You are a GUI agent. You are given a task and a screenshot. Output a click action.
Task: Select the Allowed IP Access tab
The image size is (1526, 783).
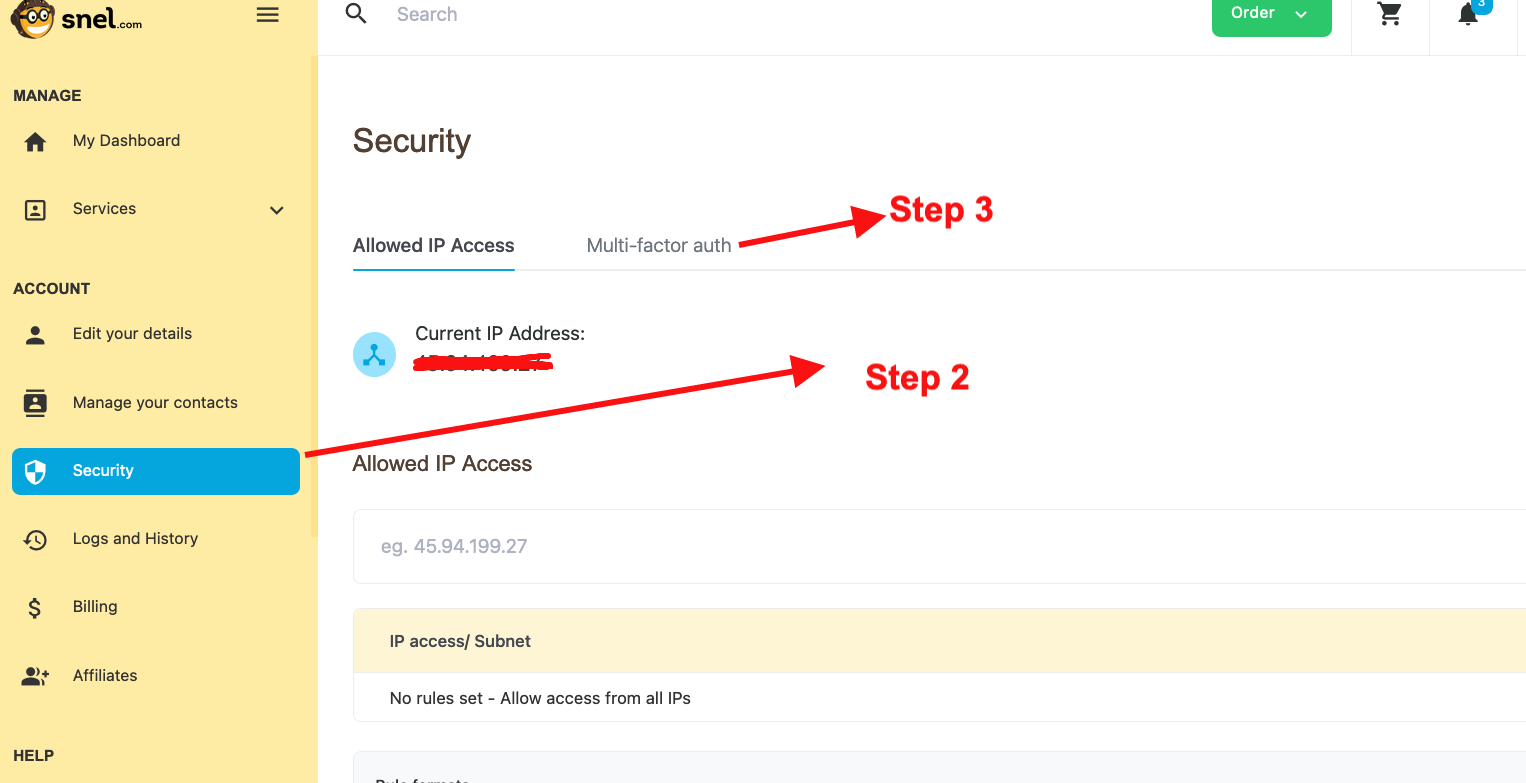coord(433,246)
